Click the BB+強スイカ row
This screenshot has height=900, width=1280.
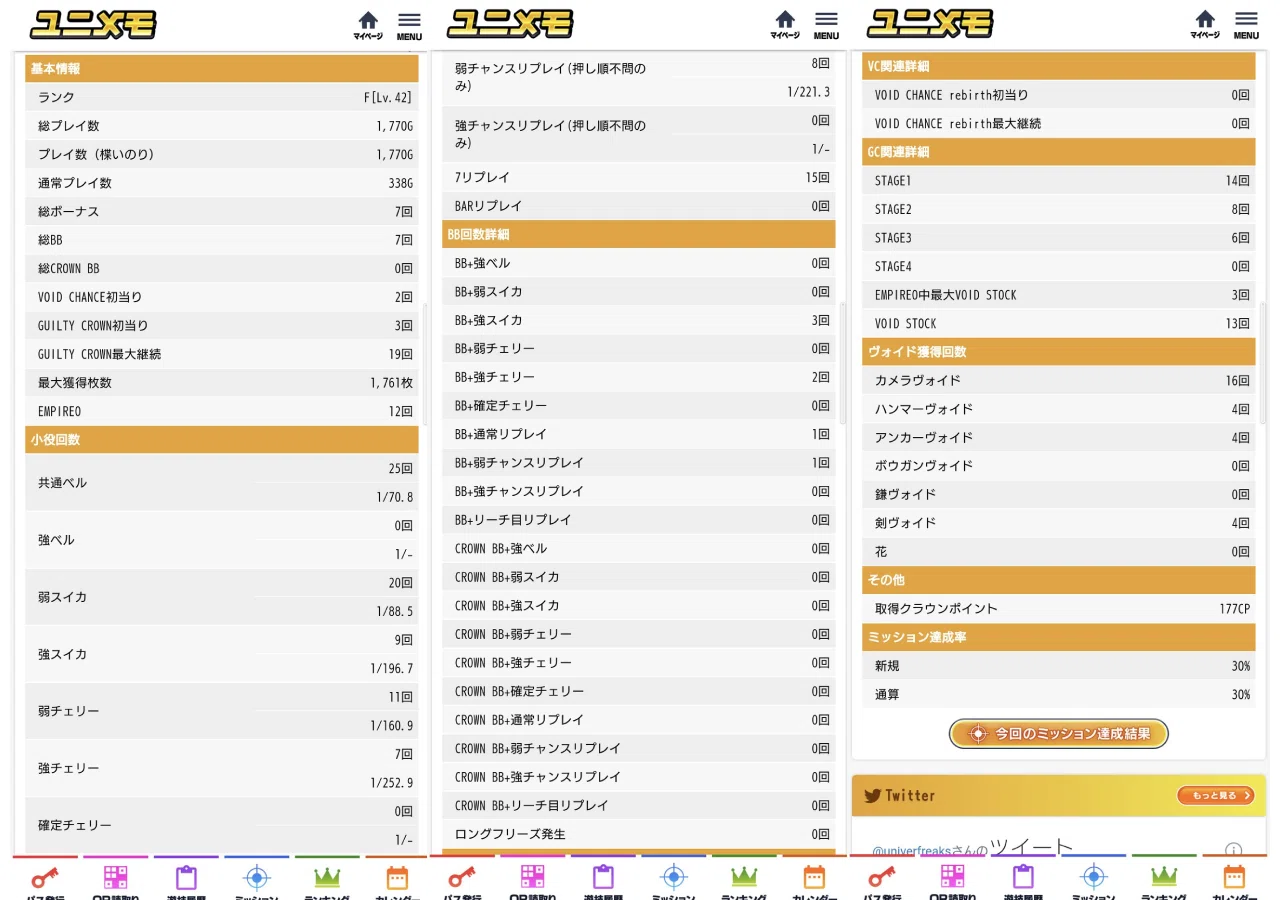coord(639,320)
